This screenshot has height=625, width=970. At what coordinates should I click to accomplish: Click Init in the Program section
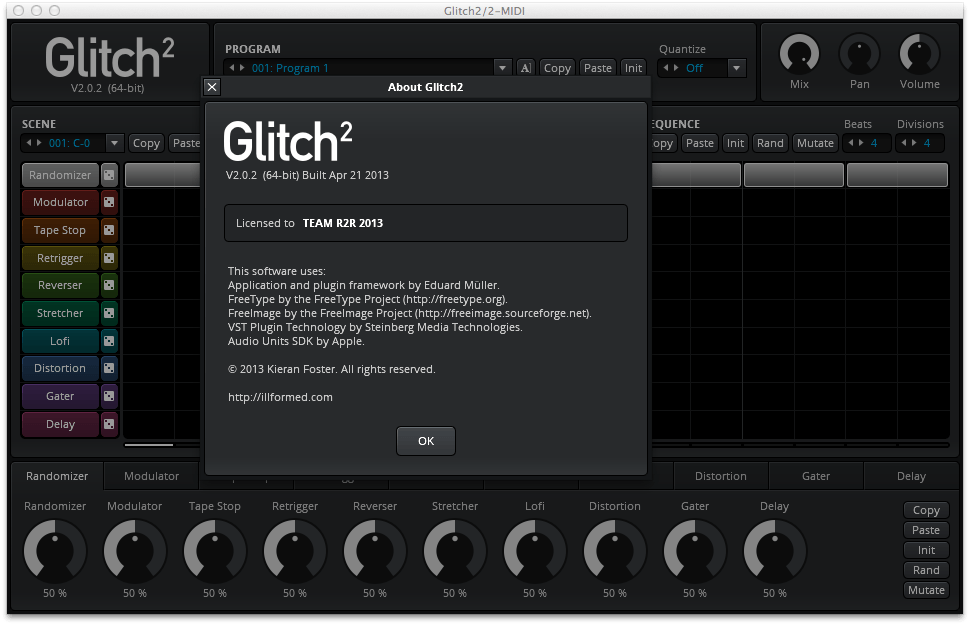pyautogui.click(x=633, y=68)
